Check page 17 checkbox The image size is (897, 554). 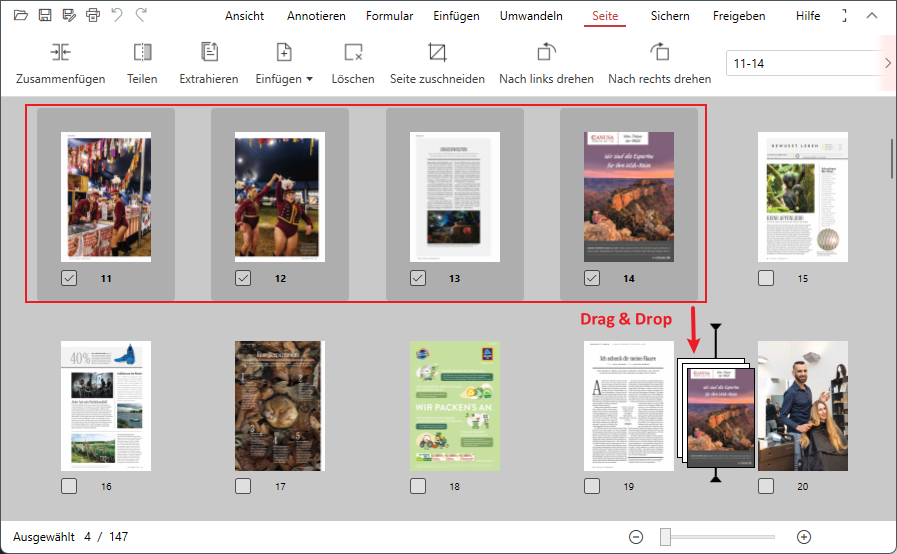pos(243,486)
